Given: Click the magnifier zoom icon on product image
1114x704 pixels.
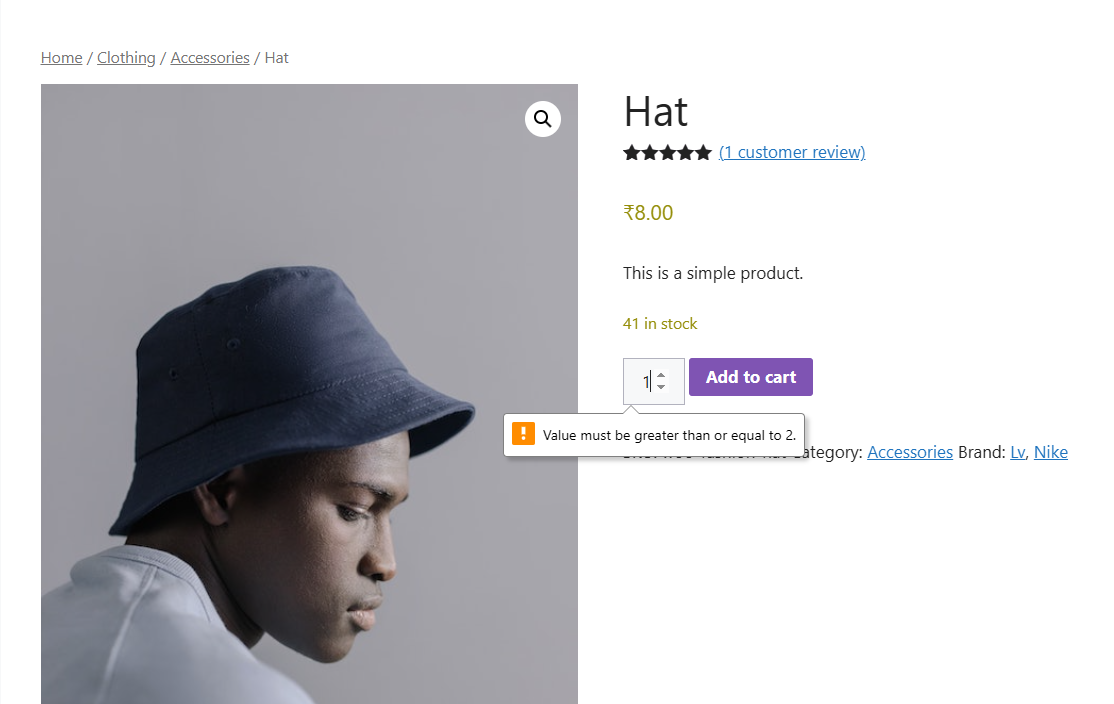Looking at the screenshot, I should point(542,119).
